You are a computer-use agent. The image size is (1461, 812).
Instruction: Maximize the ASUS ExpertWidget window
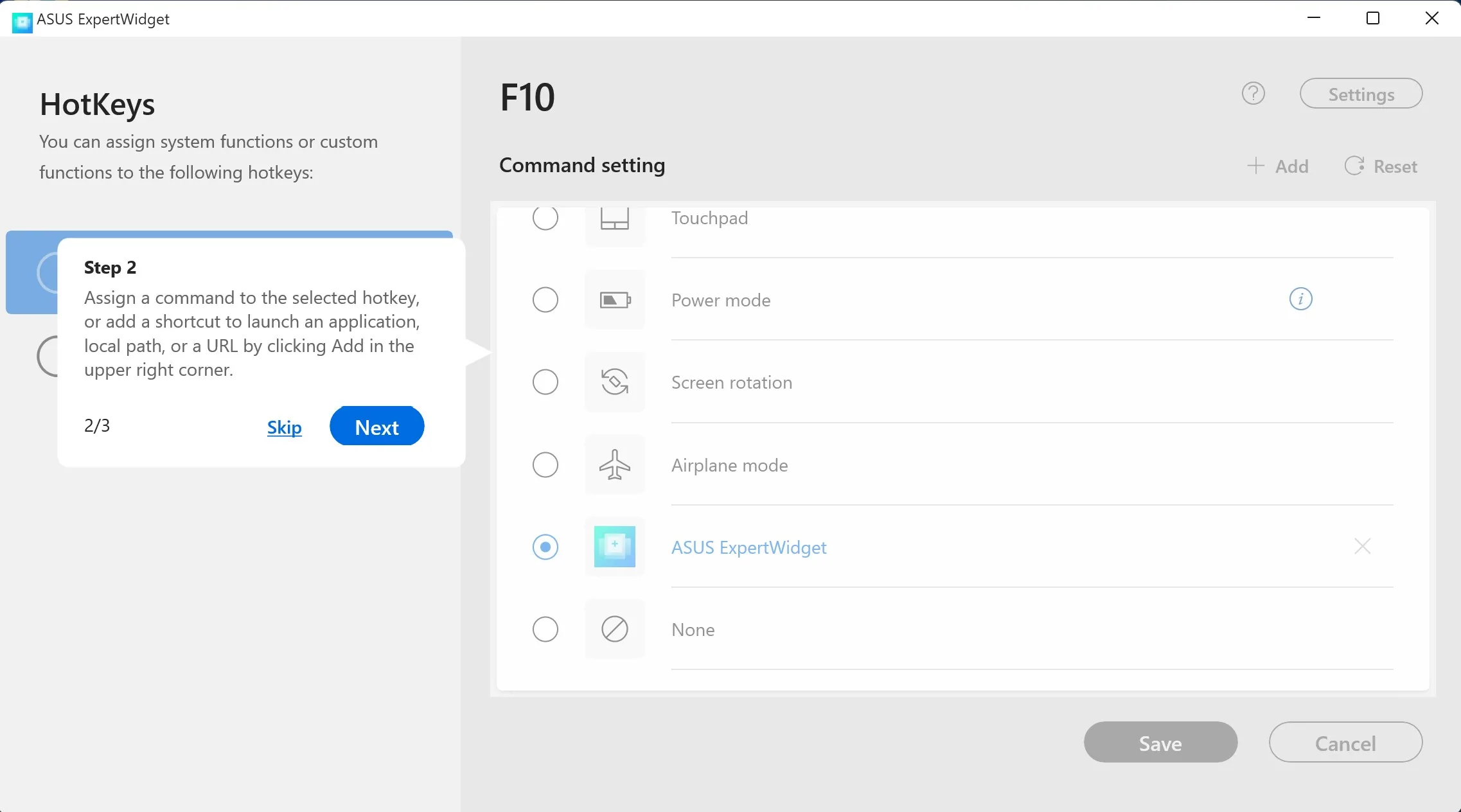click(1373, 18)
